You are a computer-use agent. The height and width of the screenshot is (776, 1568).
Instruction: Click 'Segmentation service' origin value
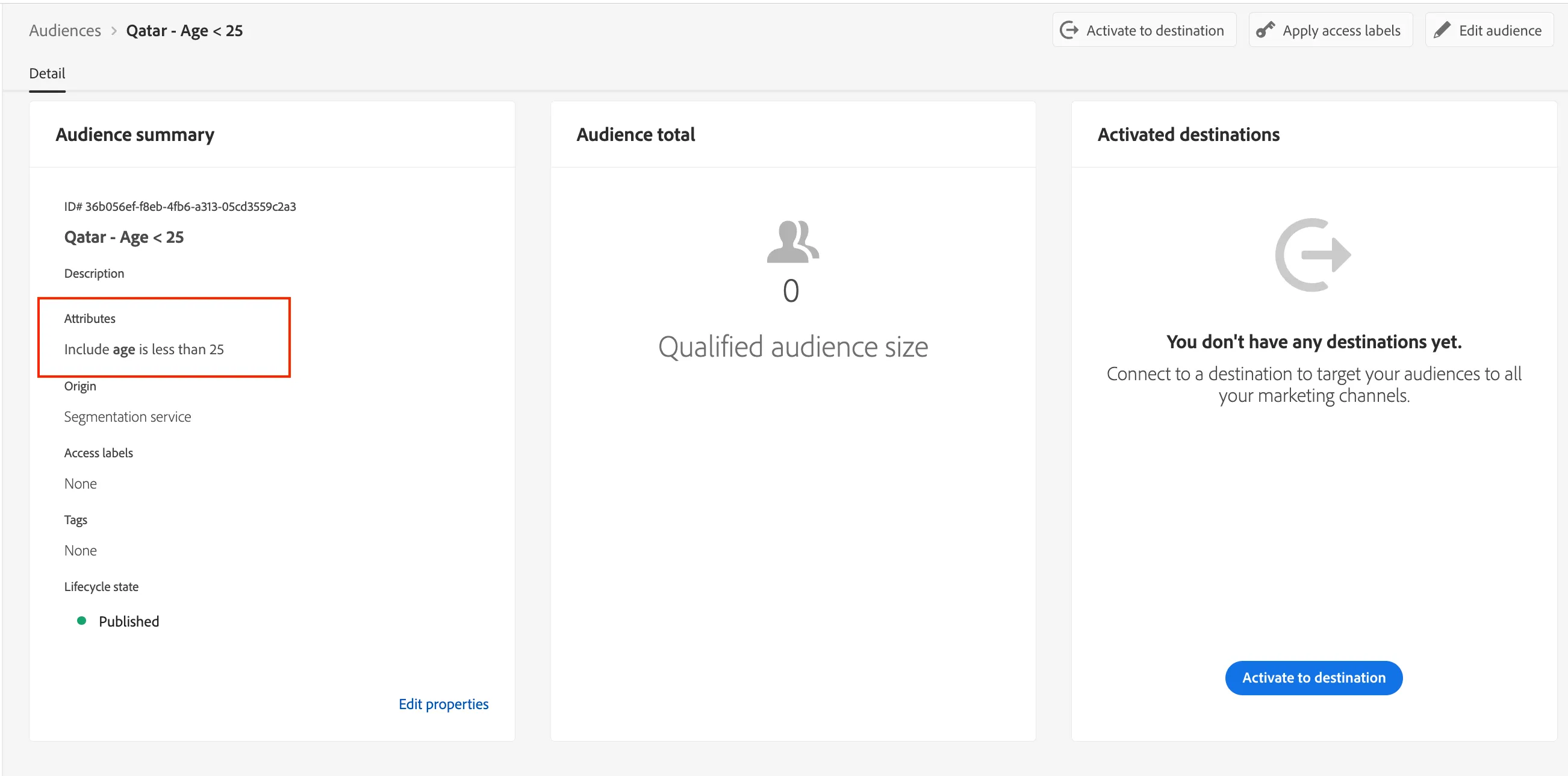(x=127, y=417)
